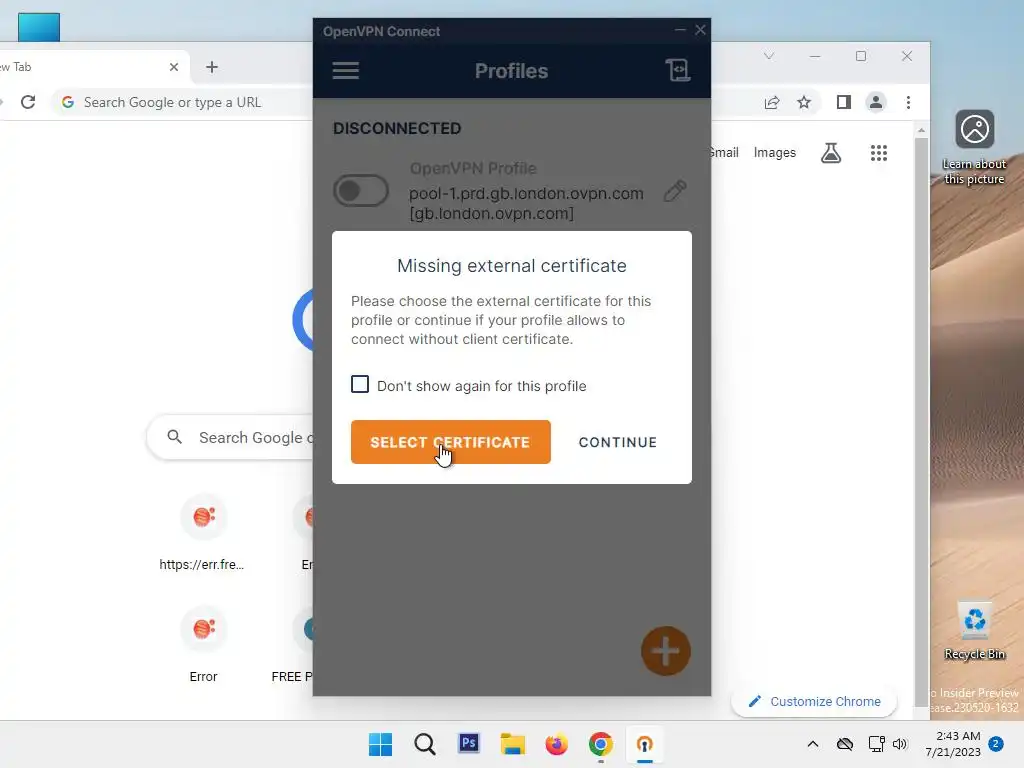Open Photoshop from the taskbar
Image resolution: width=1024 pixels, height=768 pixels.
[469, 744]
